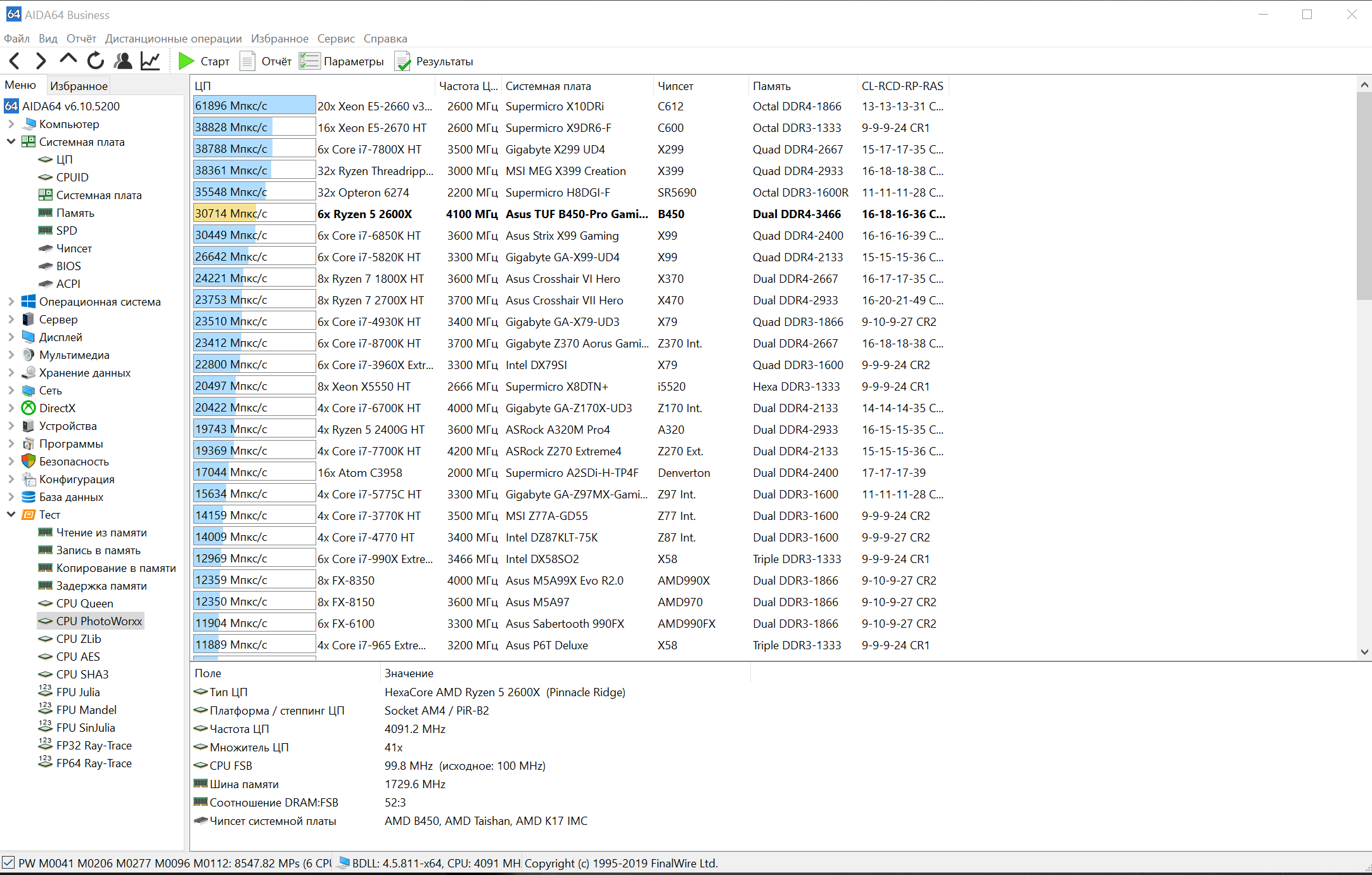Toggle the status bar checkbox
The image size is (1372, 875).
coord(8,862)
